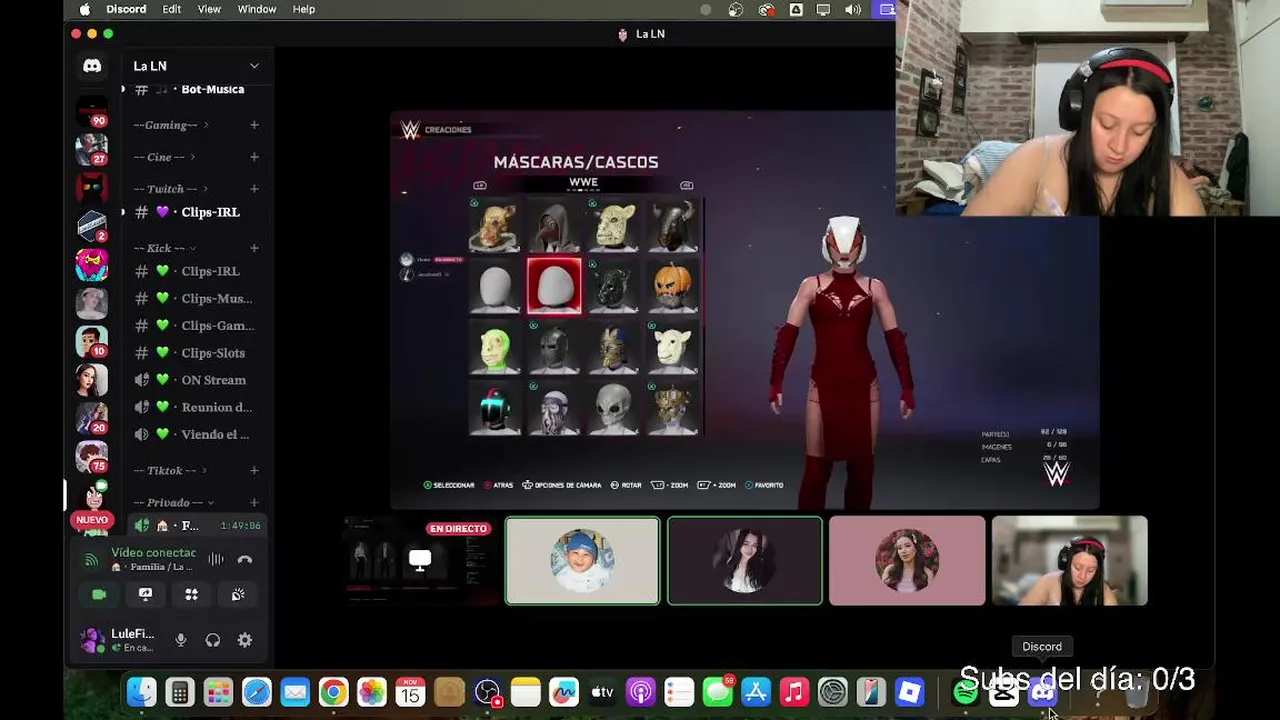Open Clips-Mus... channel
Image resolution: width=1280 pixels, height=720 pixels.
click(x=196, y=298)
